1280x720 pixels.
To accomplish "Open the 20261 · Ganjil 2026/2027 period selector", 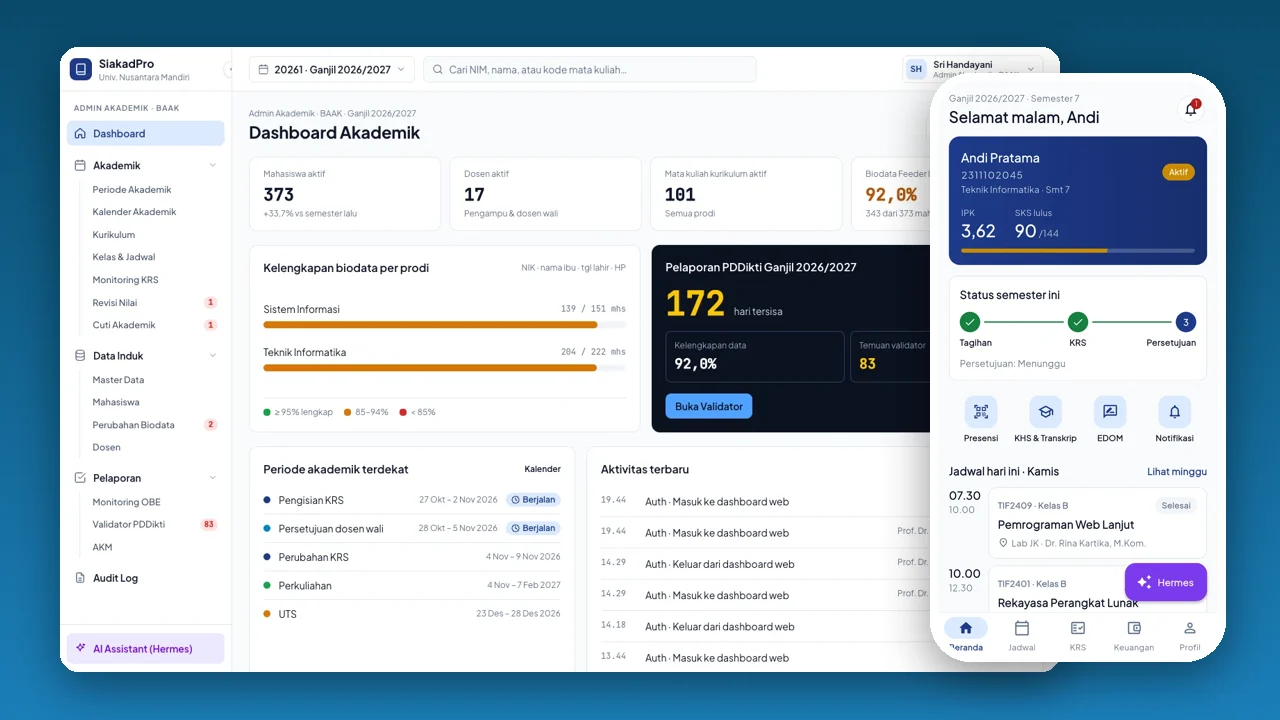I will tap(332, 70).
